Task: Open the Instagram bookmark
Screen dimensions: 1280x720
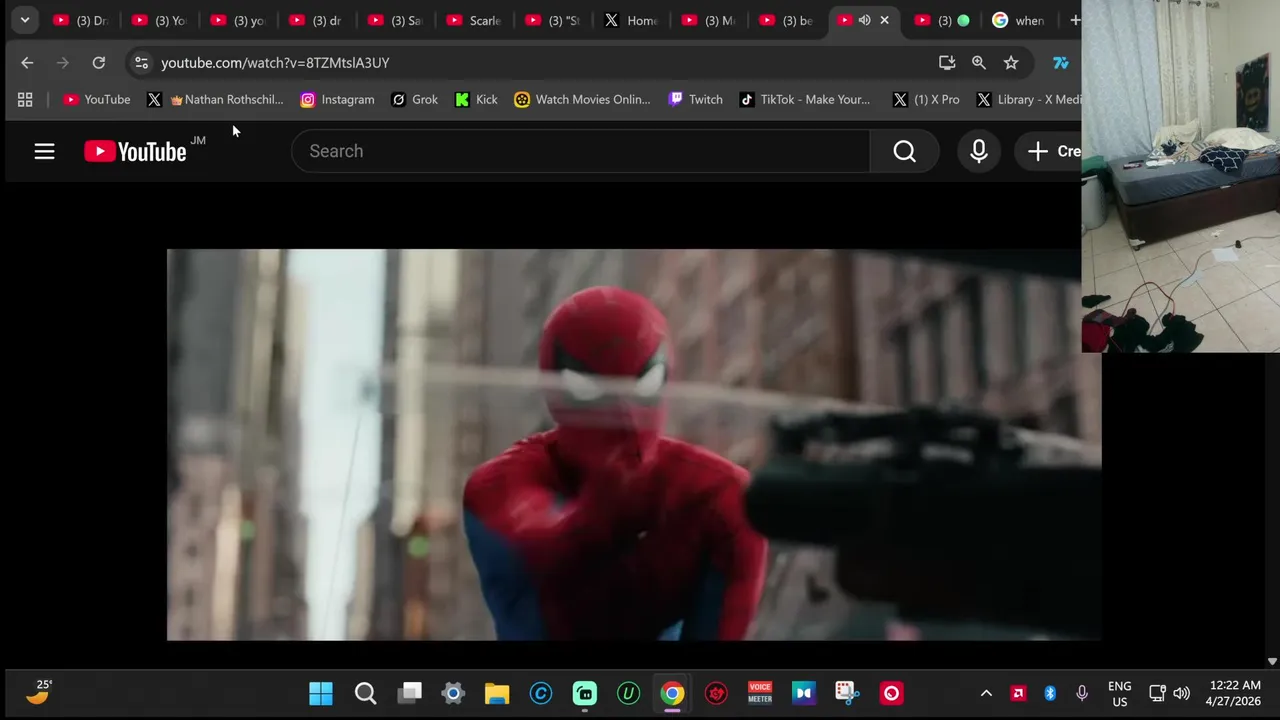Action: coord(338,99)
